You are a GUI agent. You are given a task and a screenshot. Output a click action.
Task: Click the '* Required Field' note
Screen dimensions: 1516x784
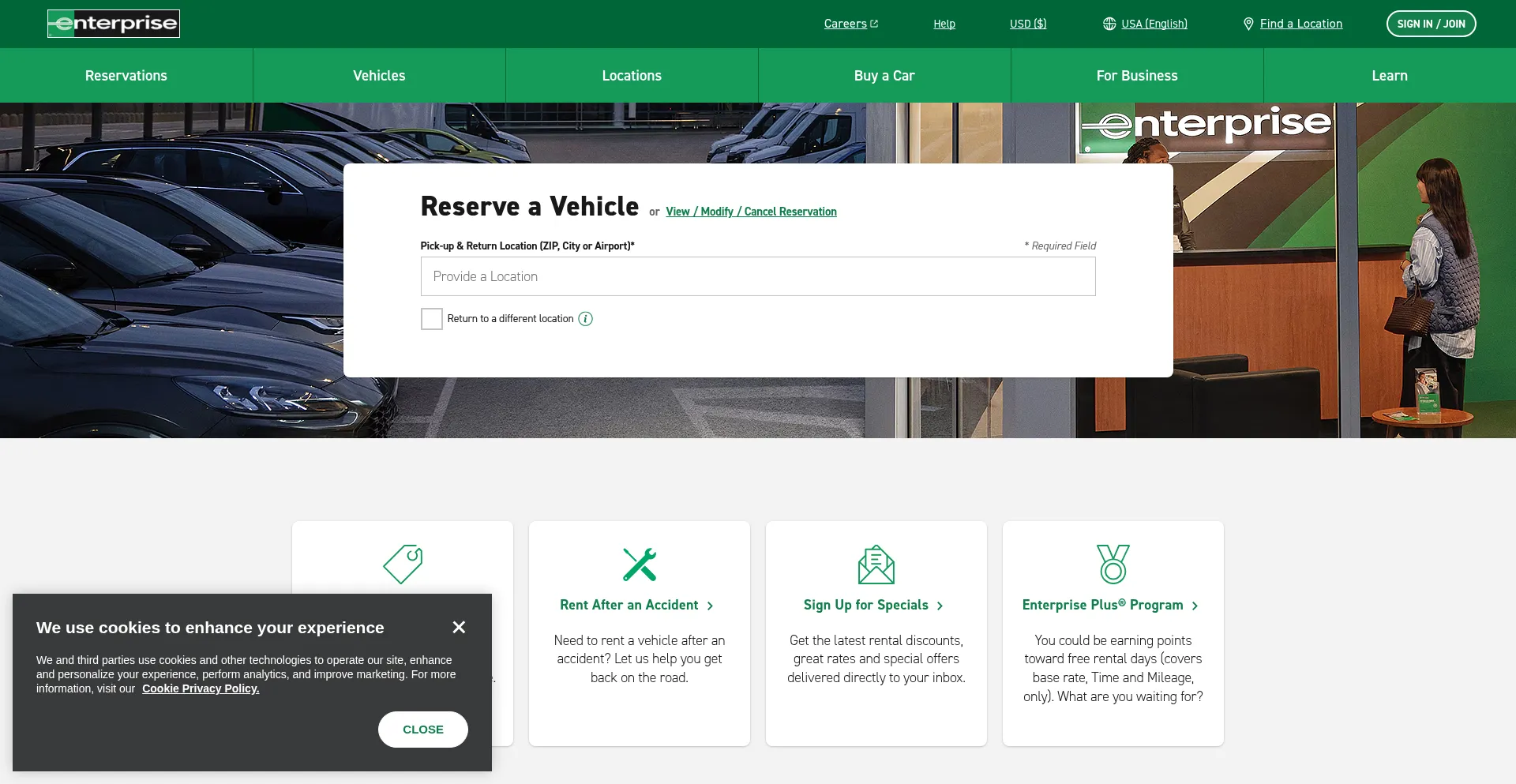pos(1060,246)
